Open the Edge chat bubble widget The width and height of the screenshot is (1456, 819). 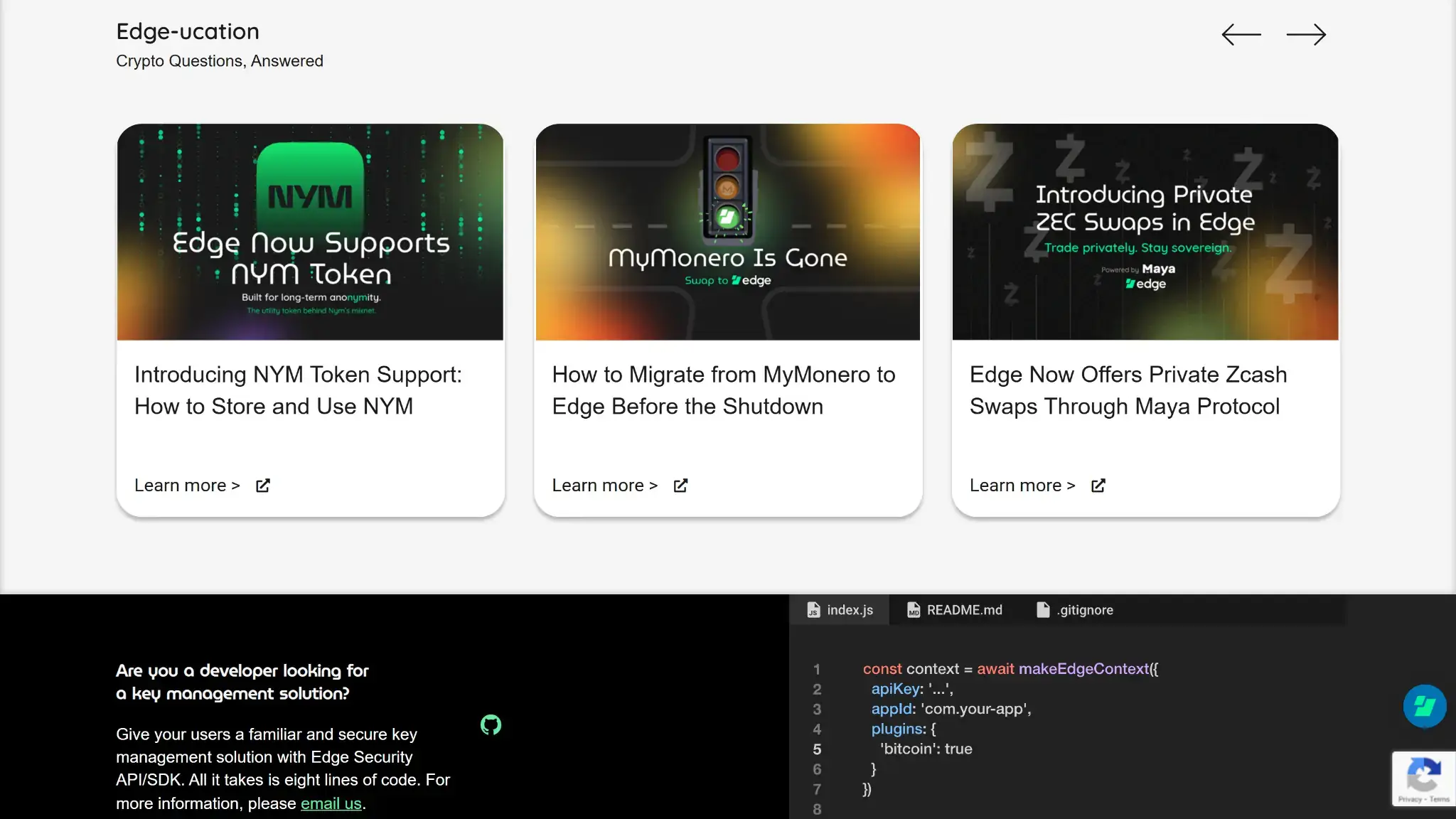click(x=1424, y=706)
